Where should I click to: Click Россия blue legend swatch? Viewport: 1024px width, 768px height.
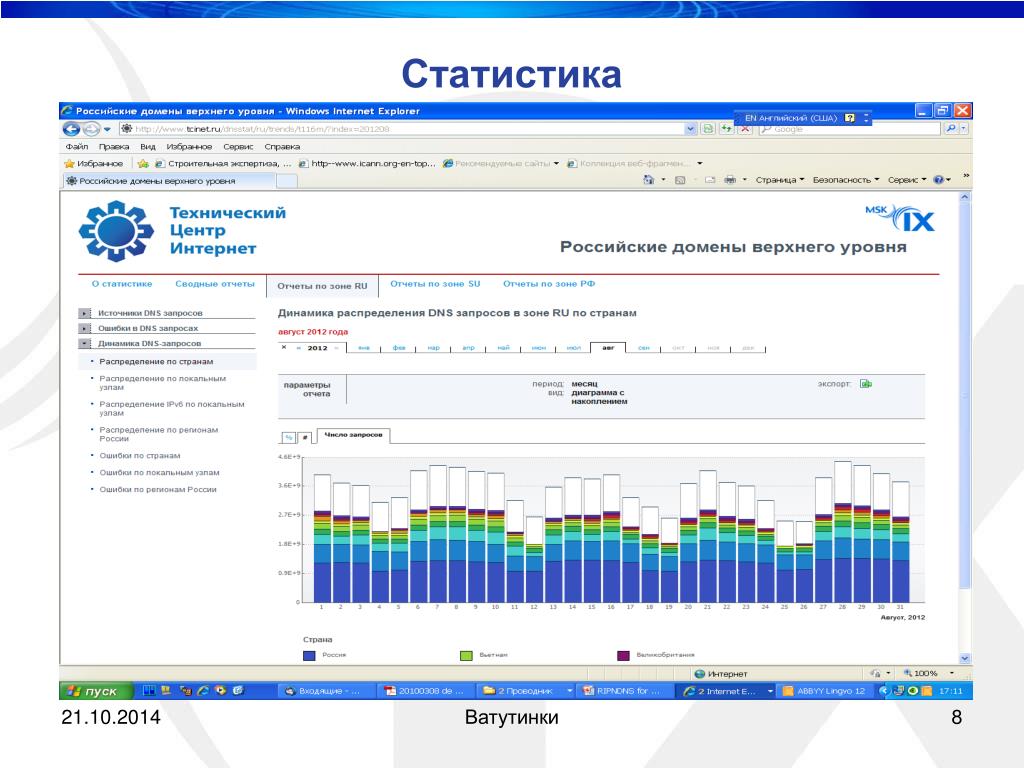click(310, 655)
